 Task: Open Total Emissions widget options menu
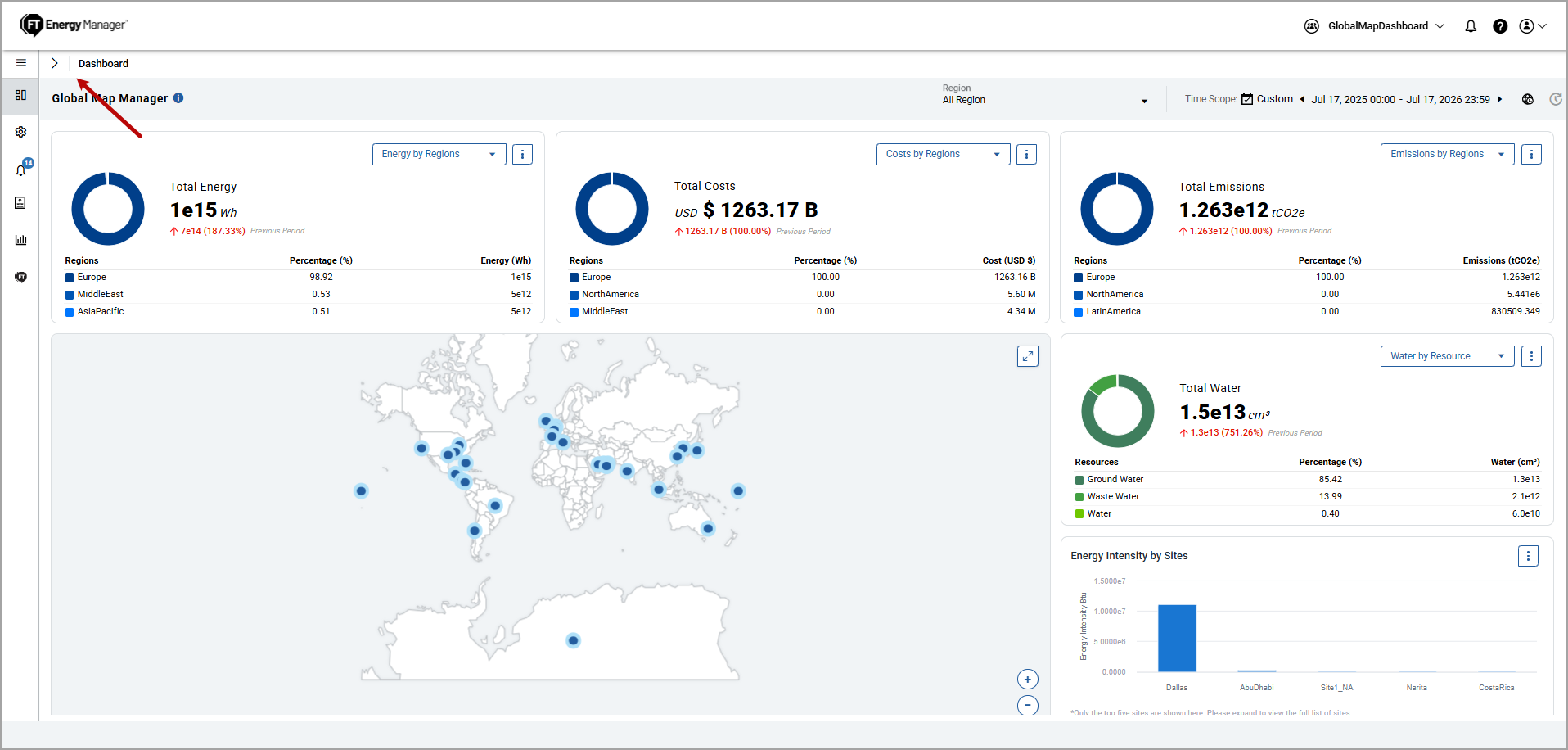coord(1531,154)
